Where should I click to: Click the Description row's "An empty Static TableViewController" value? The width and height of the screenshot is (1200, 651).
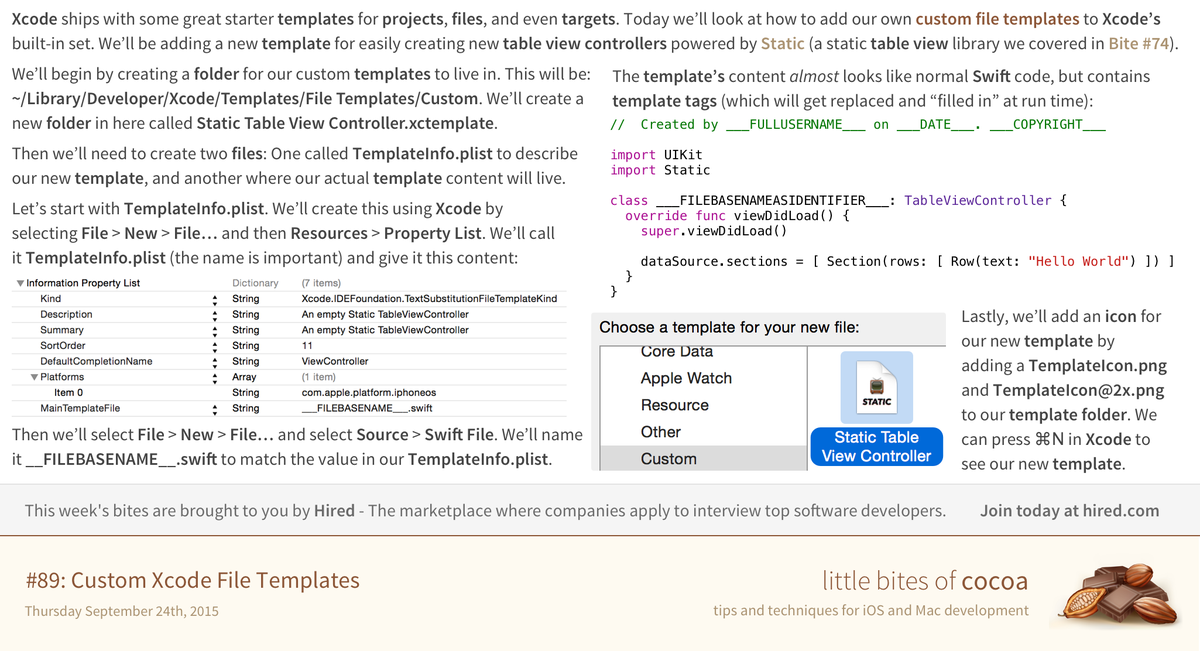385,314
